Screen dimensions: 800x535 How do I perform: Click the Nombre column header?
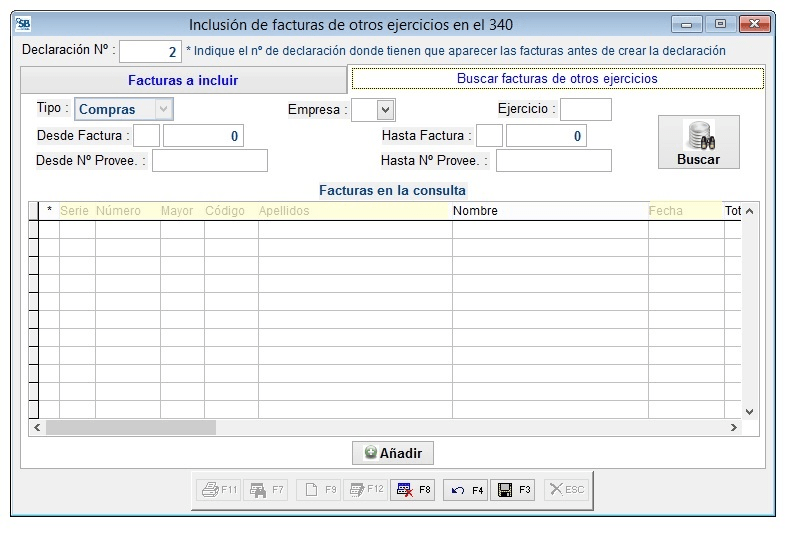click(x=550, y=211)
